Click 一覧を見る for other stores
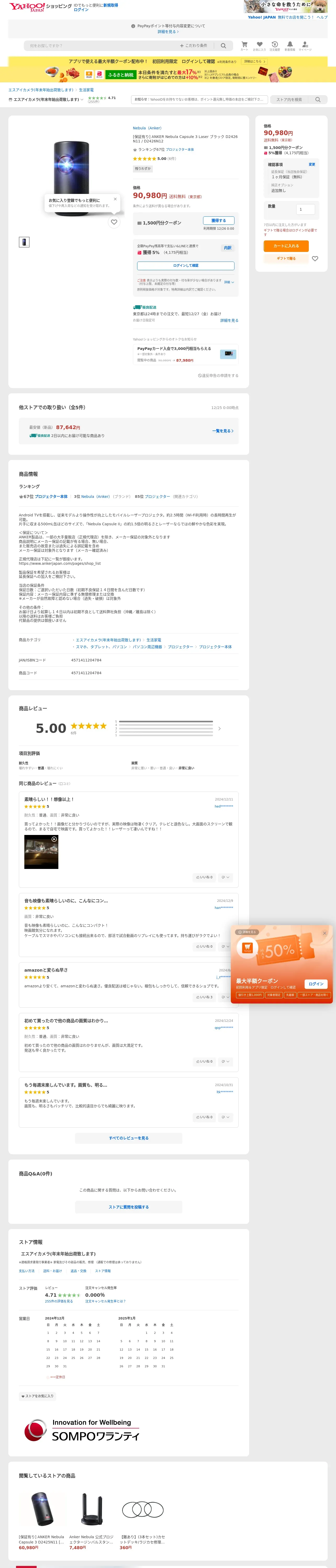The height and width of the screenshot is (1568, 336). 223,431
